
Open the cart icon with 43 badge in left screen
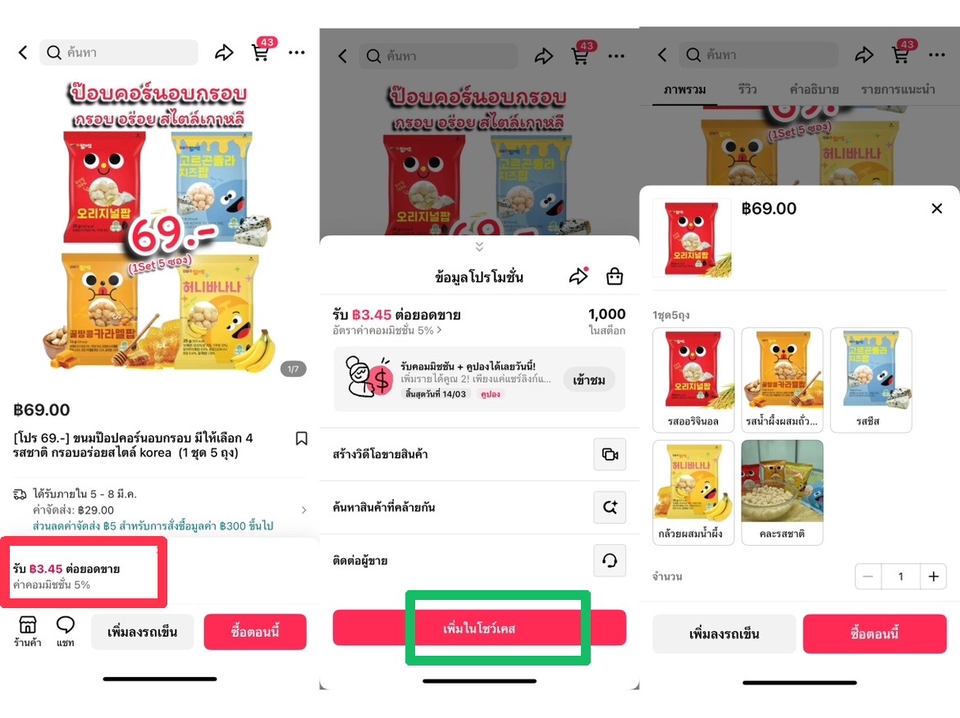(x=262, y=51)
